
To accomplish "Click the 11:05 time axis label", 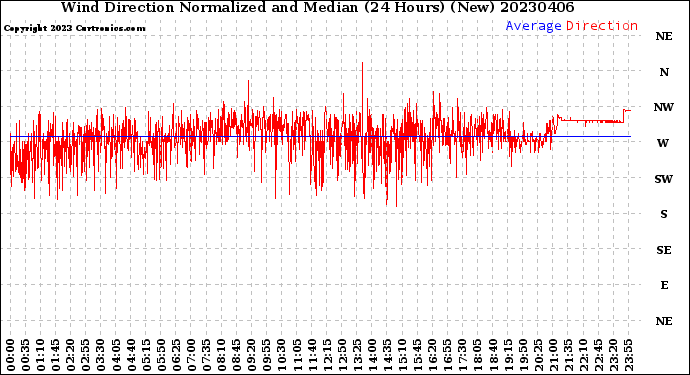I will [297, 355].
